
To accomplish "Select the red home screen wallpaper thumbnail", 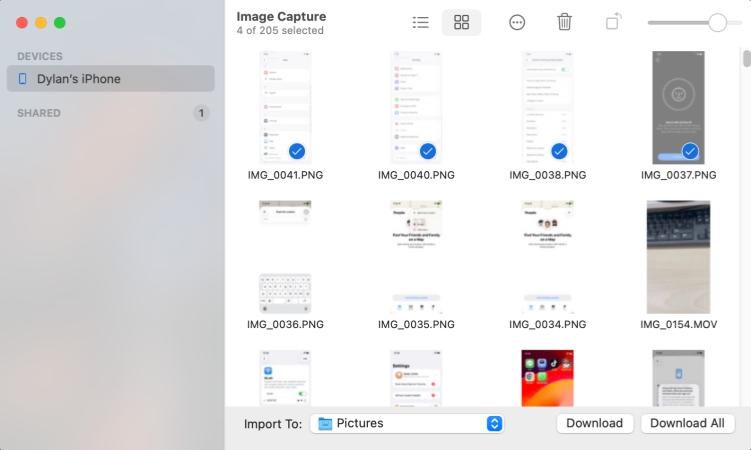I will tap(547, 378).
